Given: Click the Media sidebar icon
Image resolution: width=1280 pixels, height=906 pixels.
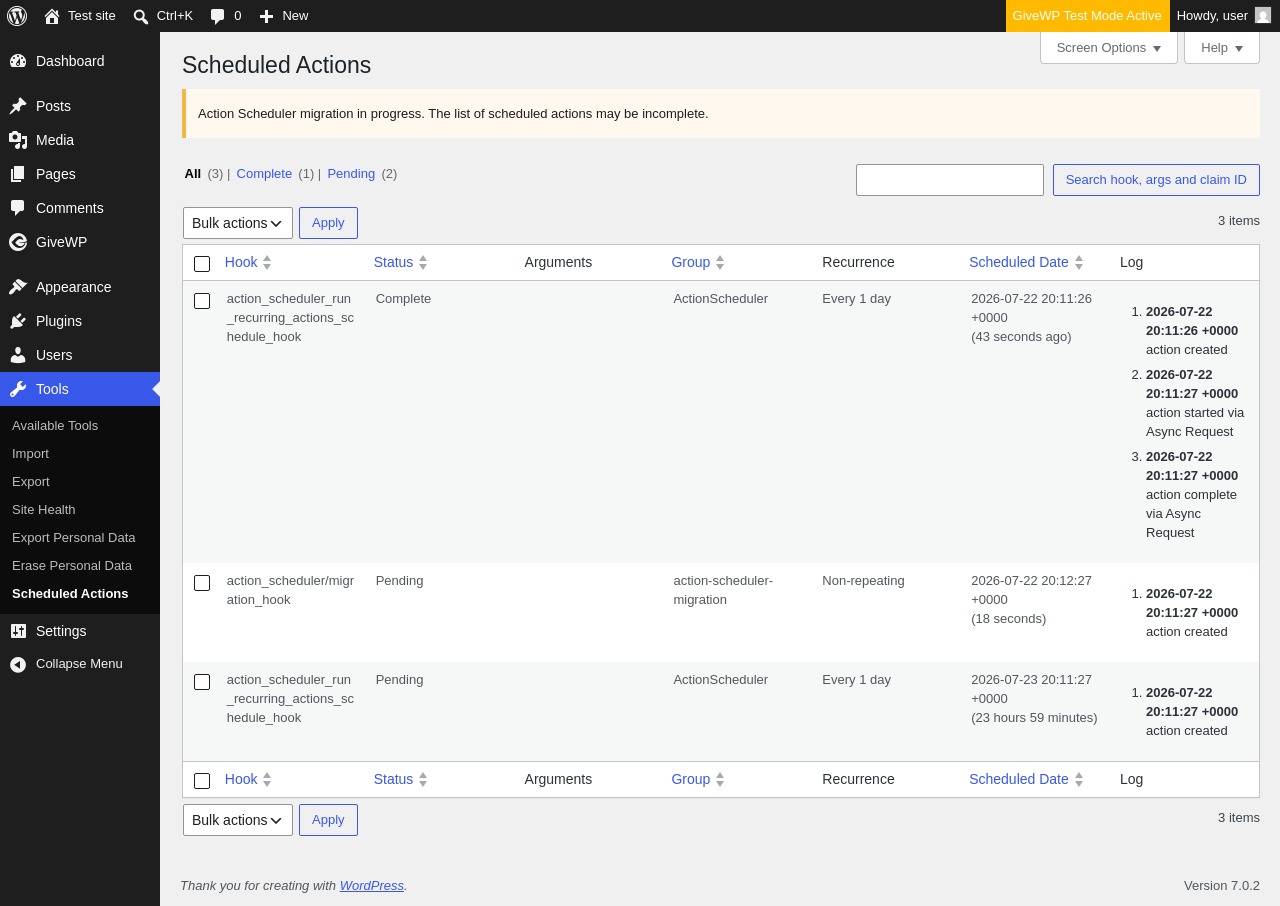Looking at the screenshot, I should pos(18,140).
